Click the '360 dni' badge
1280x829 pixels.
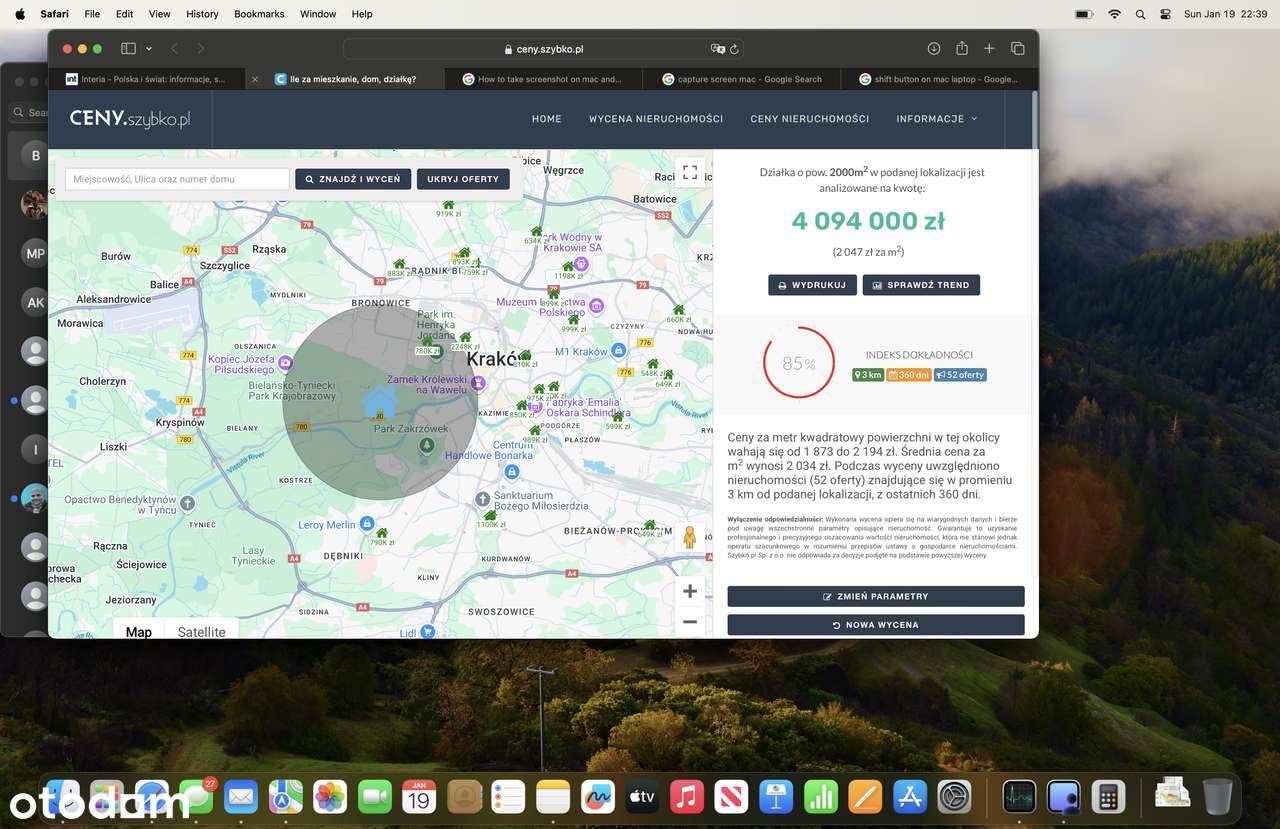coord(909,375)
